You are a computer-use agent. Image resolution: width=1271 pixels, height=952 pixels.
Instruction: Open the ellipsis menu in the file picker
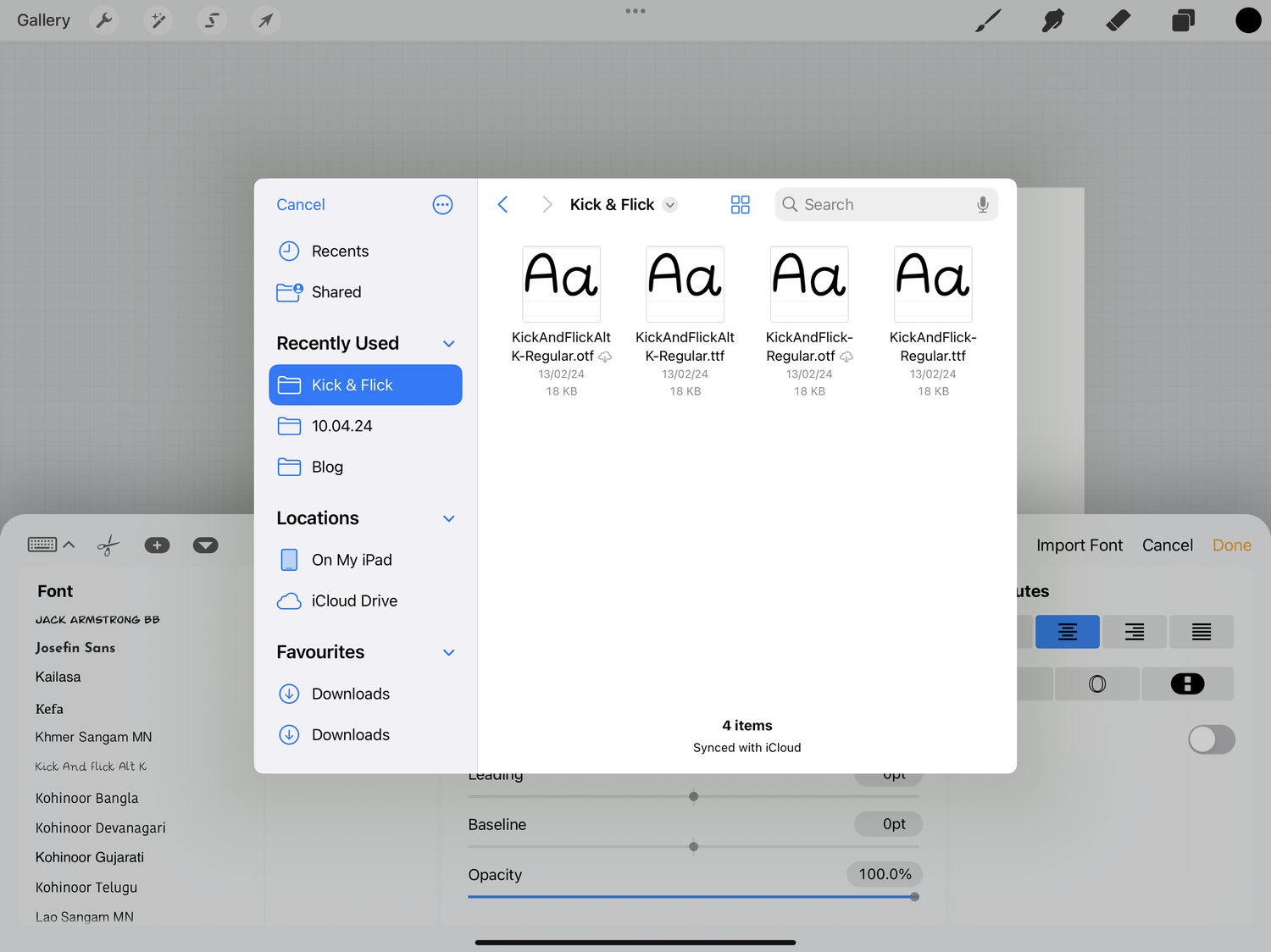click(x=442, y=204)
